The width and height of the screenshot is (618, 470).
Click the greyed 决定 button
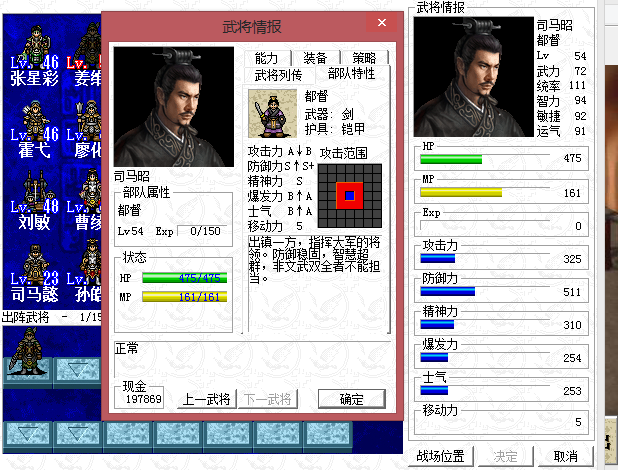505,456
